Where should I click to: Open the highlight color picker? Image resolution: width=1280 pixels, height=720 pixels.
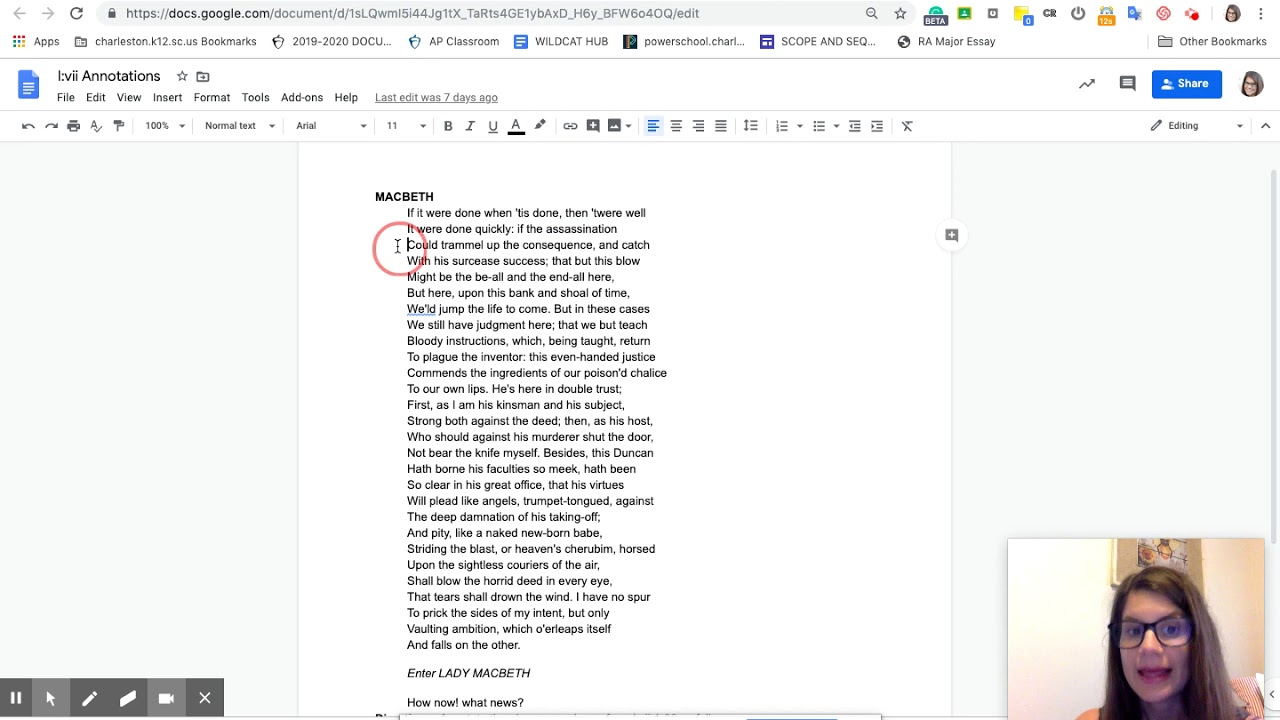[540, 126]
